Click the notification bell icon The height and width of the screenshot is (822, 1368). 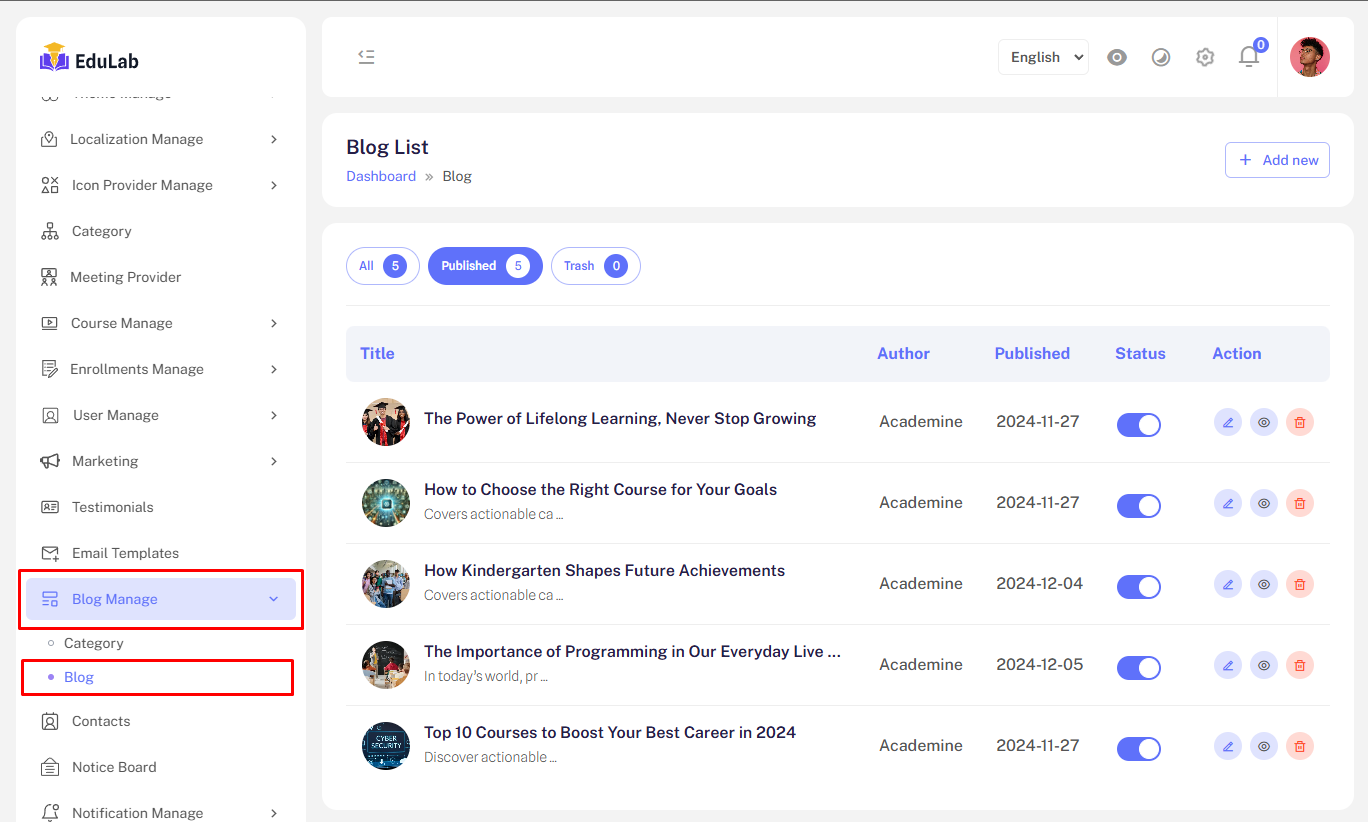click(x=1249, y=57)
